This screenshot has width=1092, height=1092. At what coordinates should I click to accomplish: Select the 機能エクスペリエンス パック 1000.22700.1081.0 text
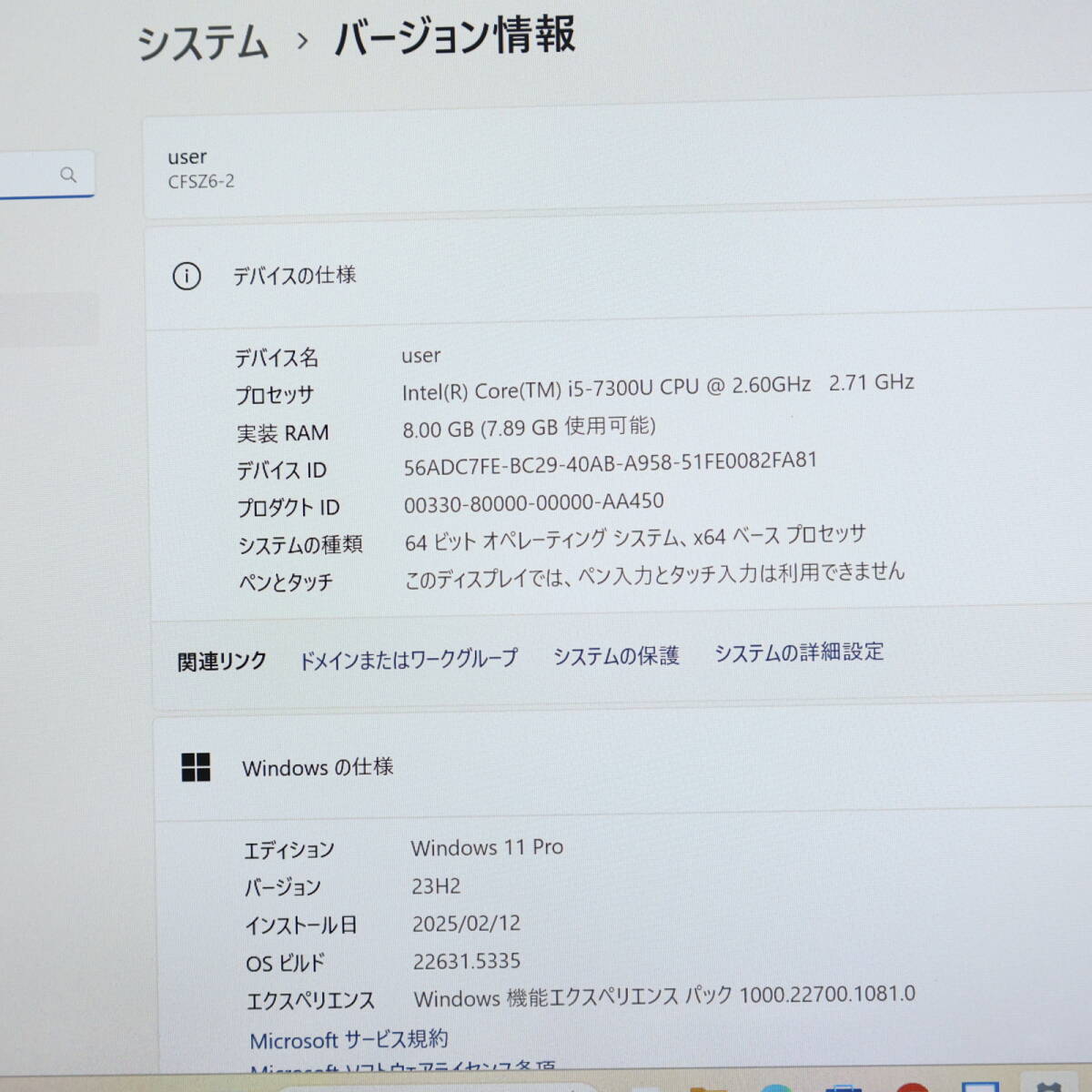665,996
